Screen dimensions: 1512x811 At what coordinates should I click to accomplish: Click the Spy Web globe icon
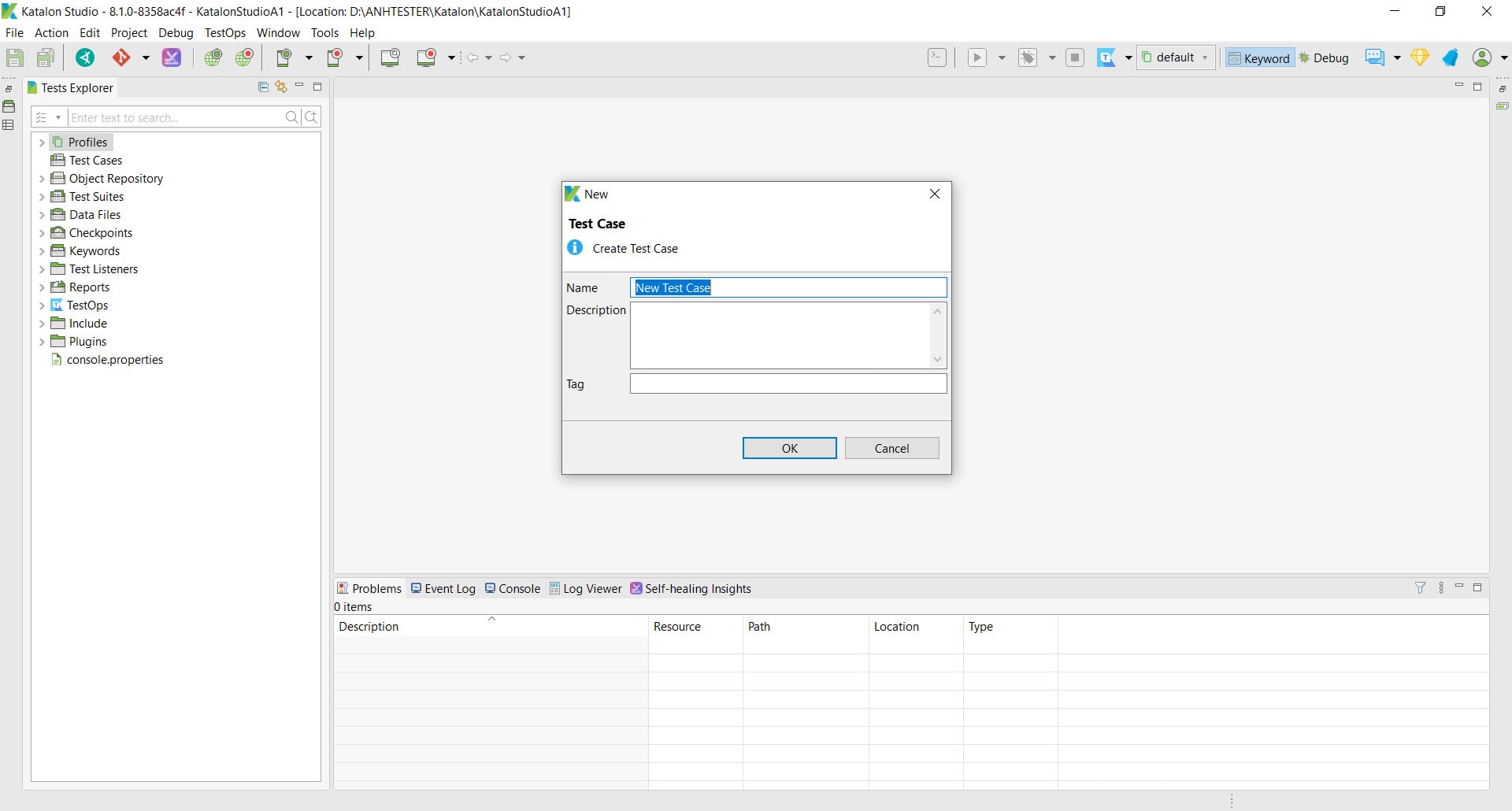point(213,57)
